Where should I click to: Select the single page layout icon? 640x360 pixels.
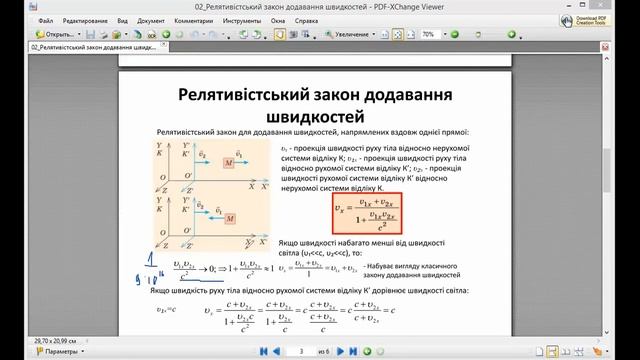click(540, 351)
